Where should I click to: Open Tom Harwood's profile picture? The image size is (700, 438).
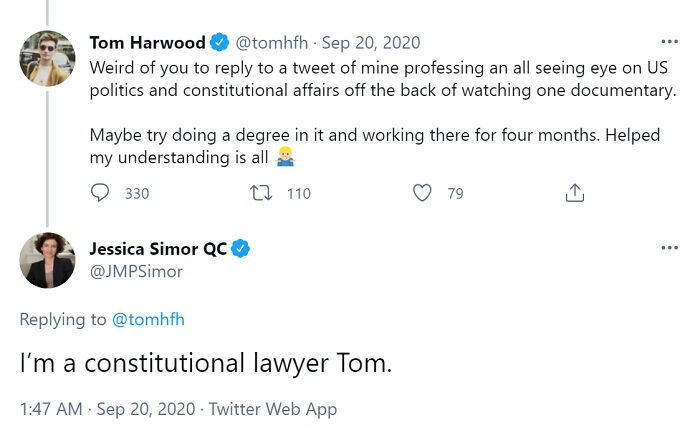pos(47,59)
